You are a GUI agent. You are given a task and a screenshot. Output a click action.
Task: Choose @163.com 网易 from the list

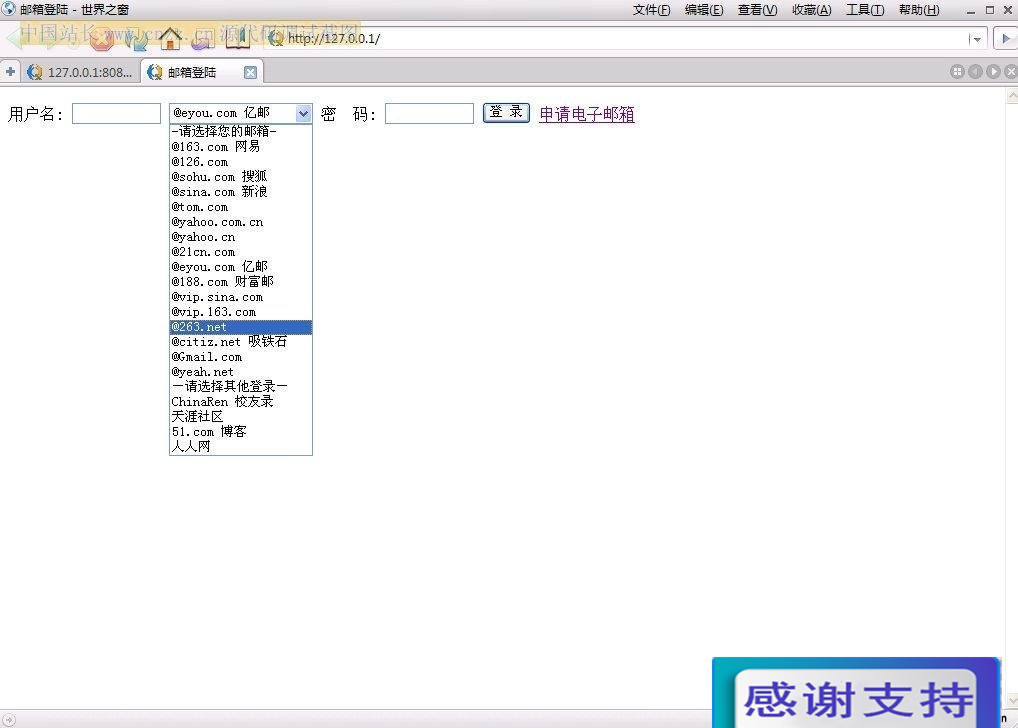pos(241,147)
